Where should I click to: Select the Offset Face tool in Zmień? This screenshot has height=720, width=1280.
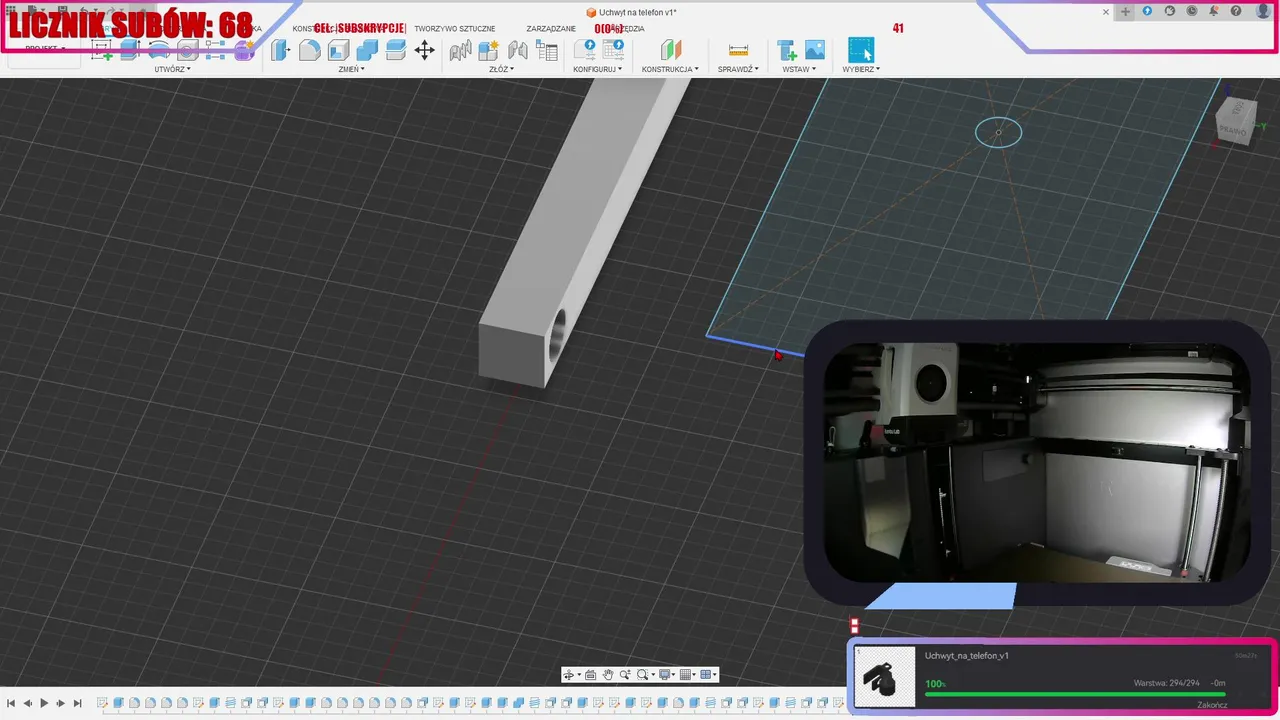tap(396, 50)
